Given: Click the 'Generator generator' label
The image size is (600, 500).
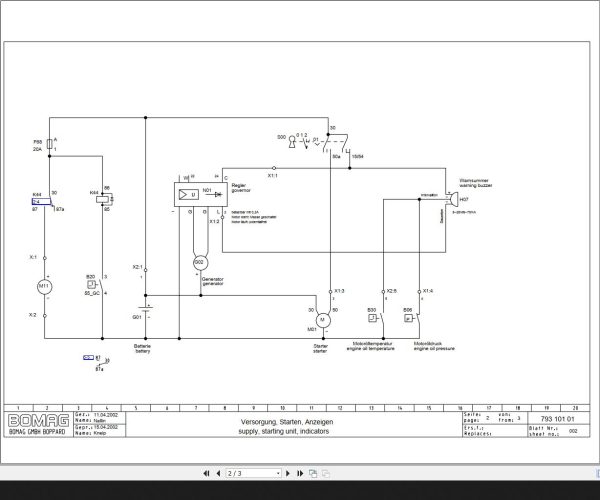Looking at the screenshot, I should point(213,282).
